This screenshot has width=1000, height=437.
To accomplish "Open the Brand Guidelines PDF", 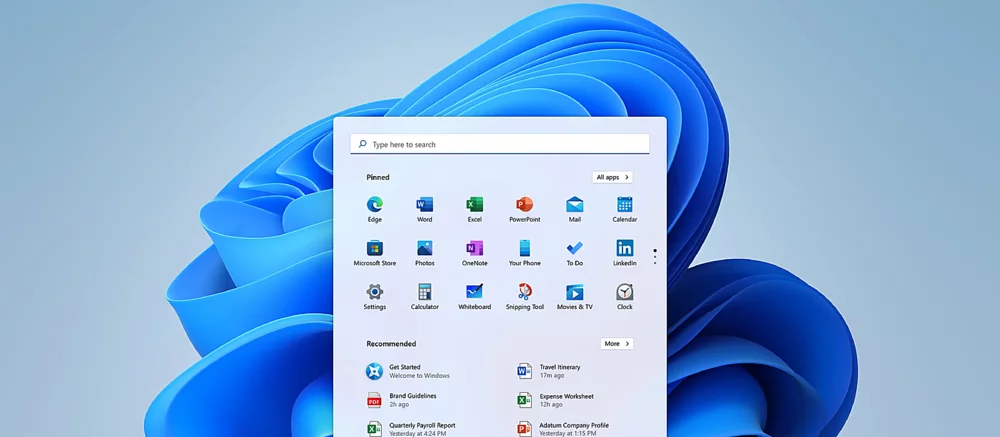I will click(410, 400).
